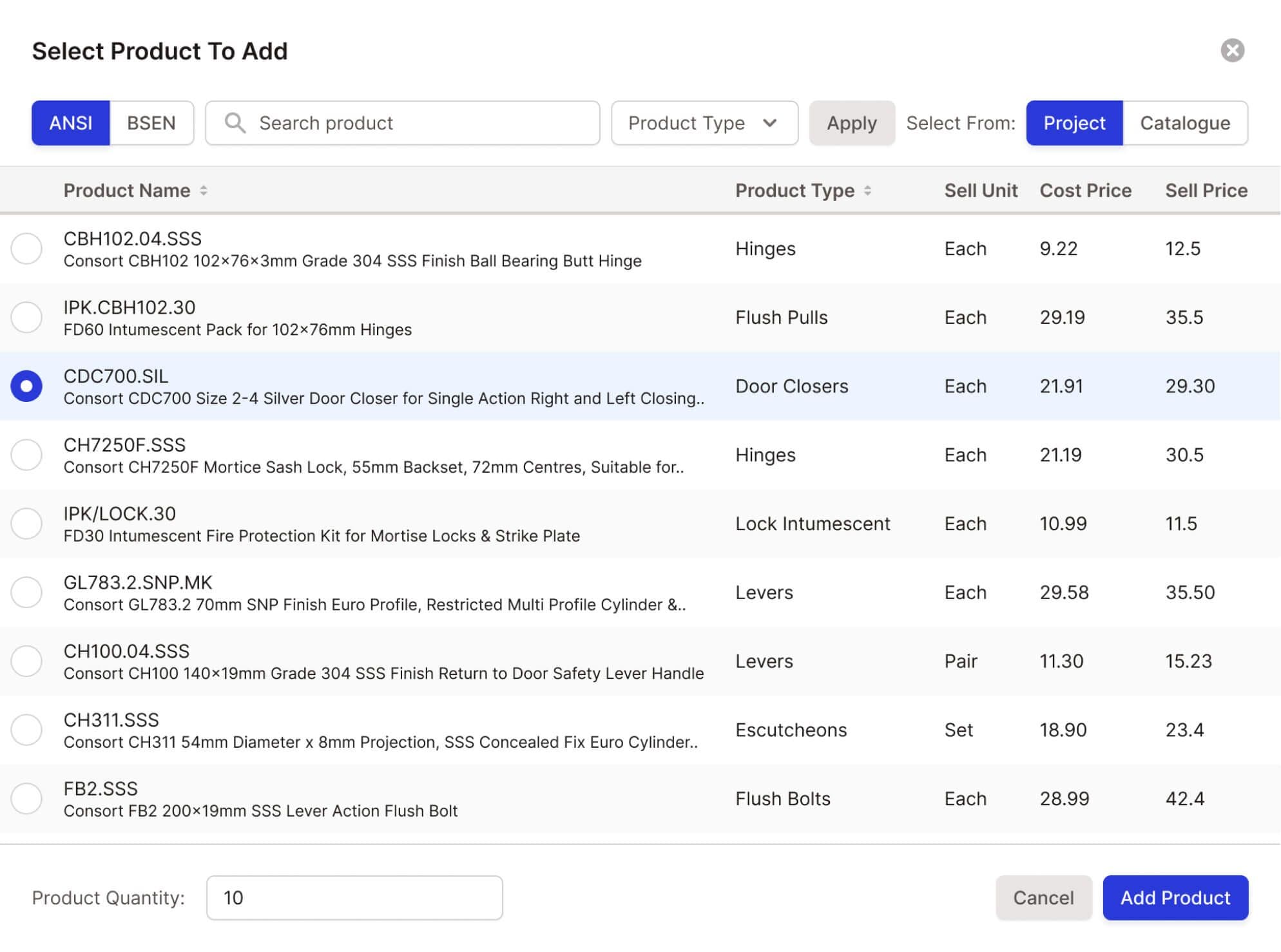This screenshot has height=952, width=1281.
Task: Click the search magnifier icon
Action: (234, 122)
